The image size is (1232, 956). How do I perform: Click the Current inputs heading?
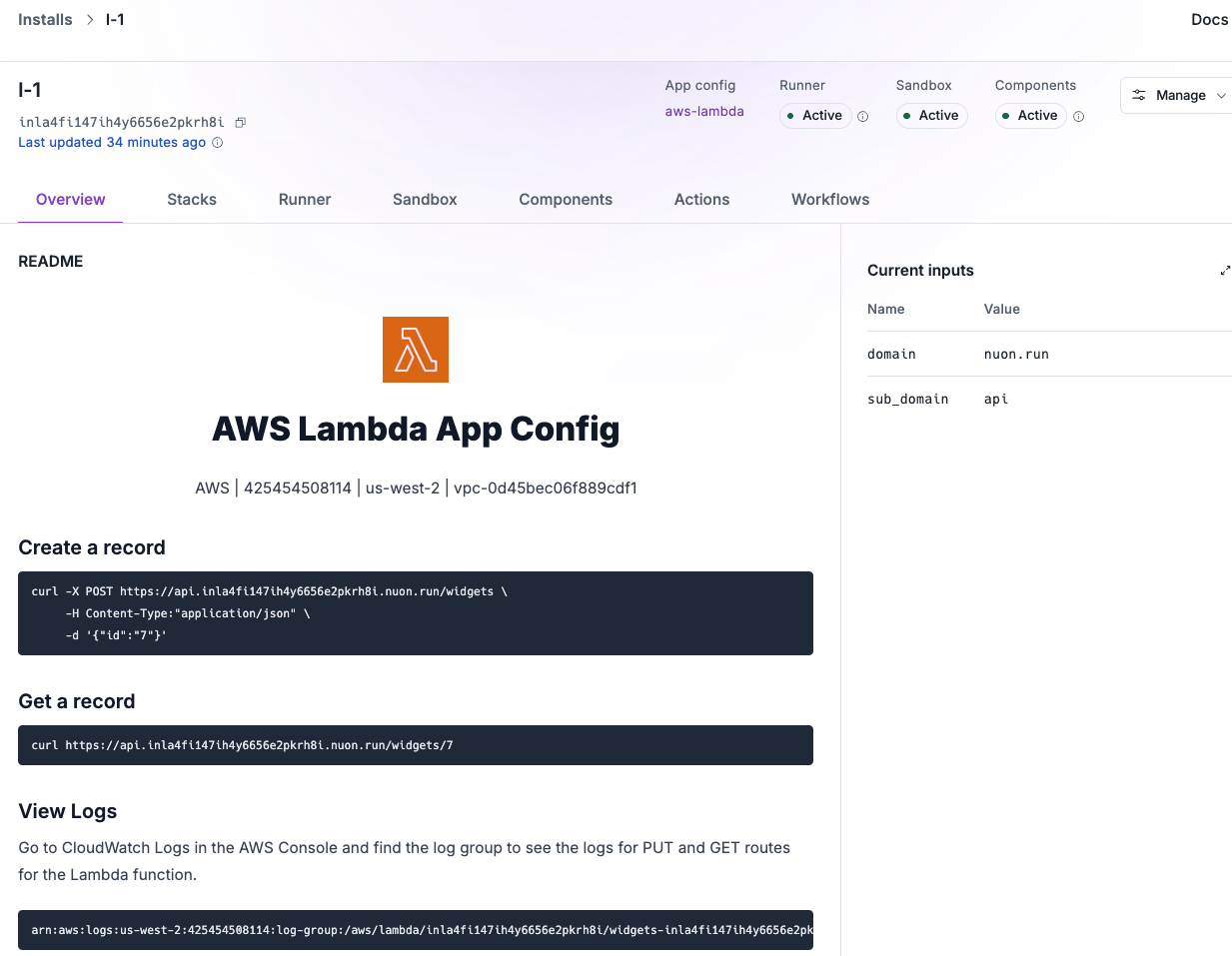pyautogui.click(x=920, y=271)
